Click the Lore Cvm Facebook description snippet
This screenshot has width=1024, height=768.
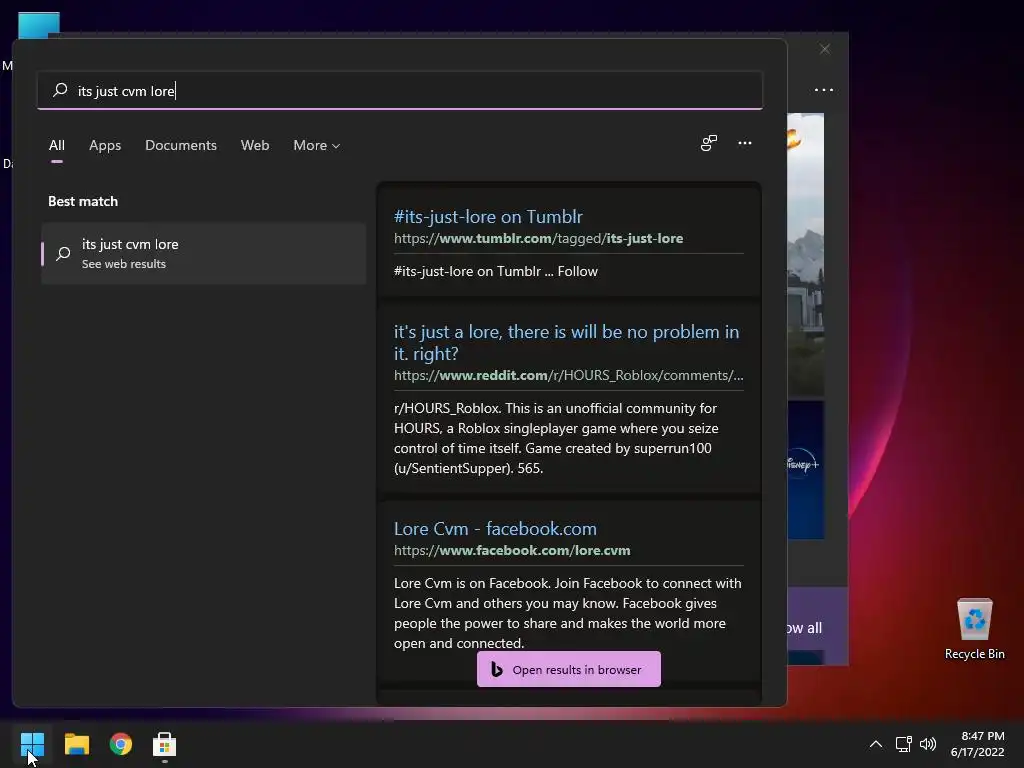pos(568,613)
